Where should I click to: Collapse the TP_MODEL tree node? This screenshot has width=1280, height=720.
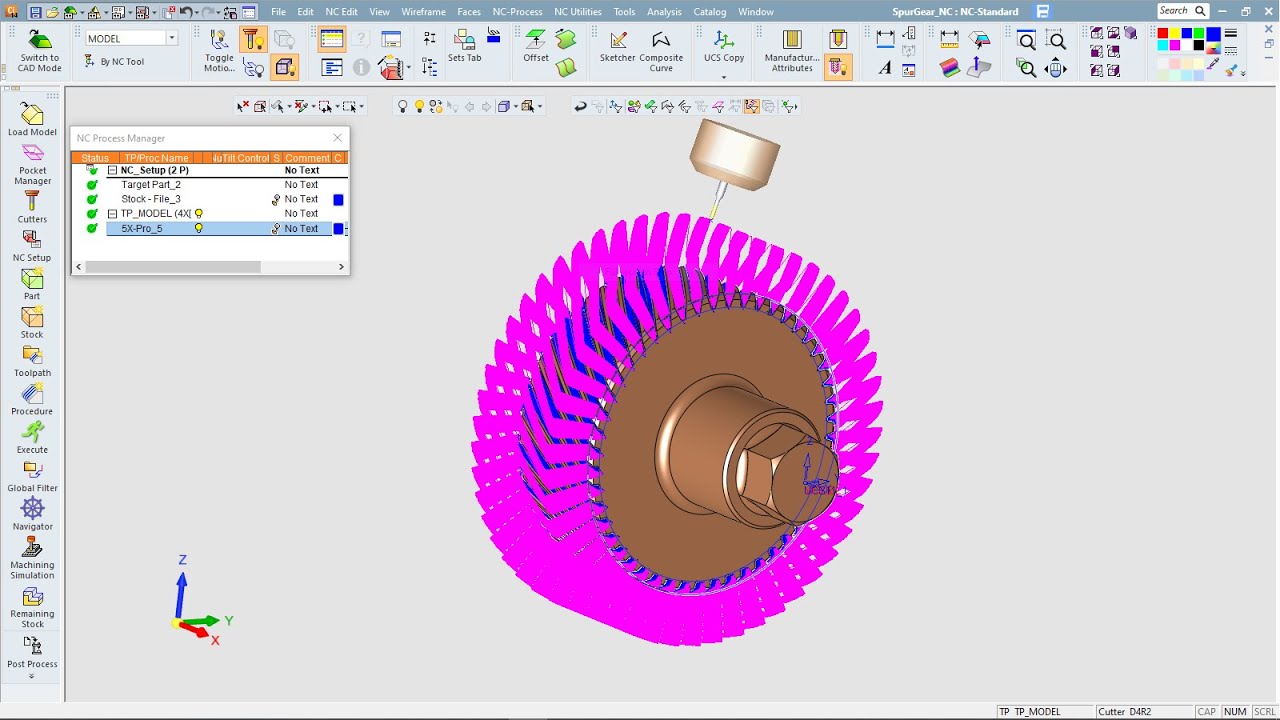(113, 214)
